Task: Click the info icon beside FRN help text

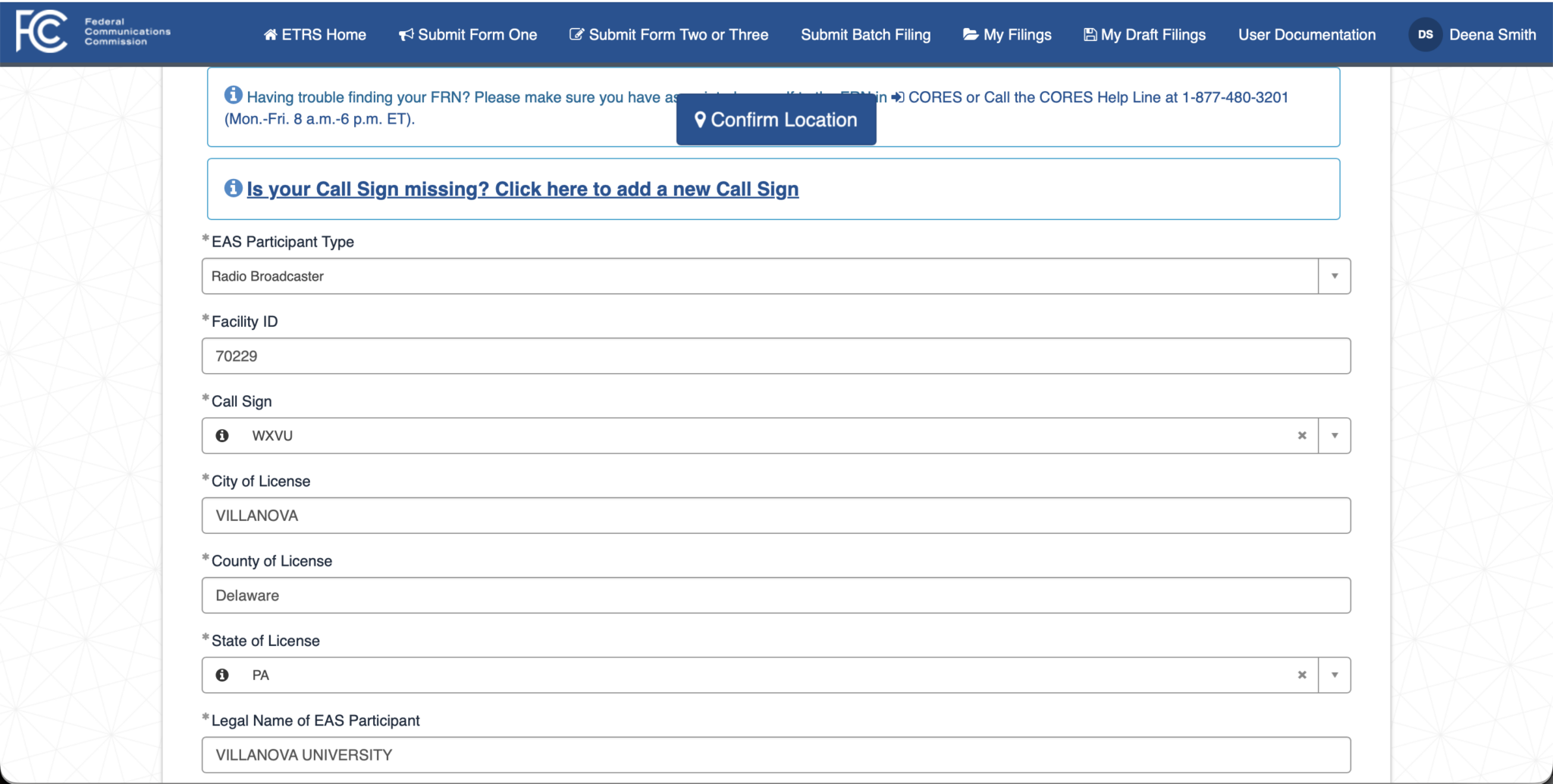Action: (234, 95)
